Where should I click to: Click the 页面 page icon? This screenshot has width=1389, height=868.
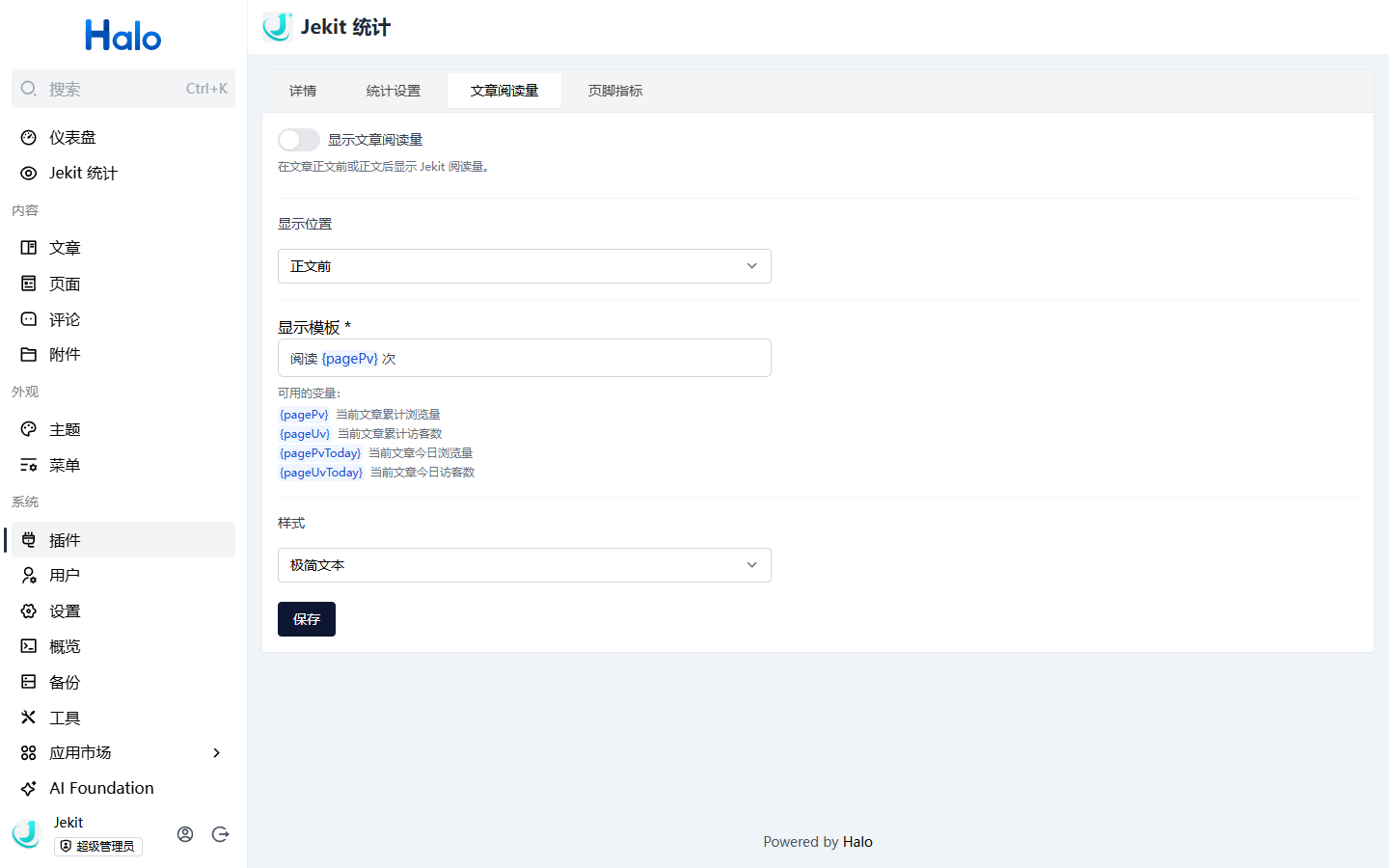[29, 284]
